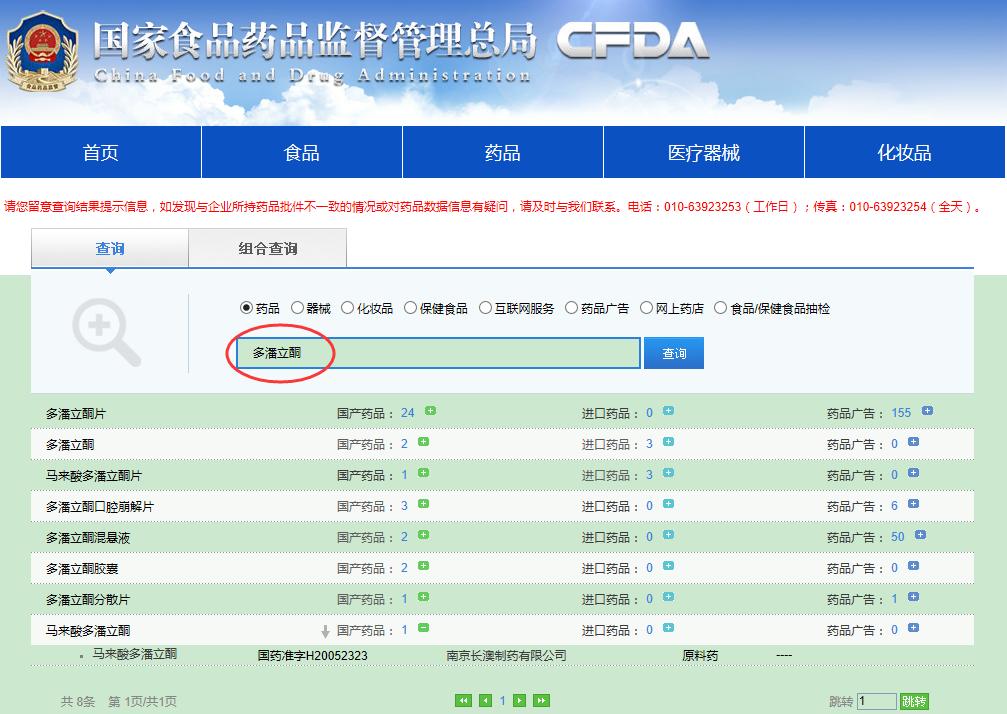Screen dimensions: 1007x714
Task: Switch to the 组合查询 tab
Action: tap(267, 246)
